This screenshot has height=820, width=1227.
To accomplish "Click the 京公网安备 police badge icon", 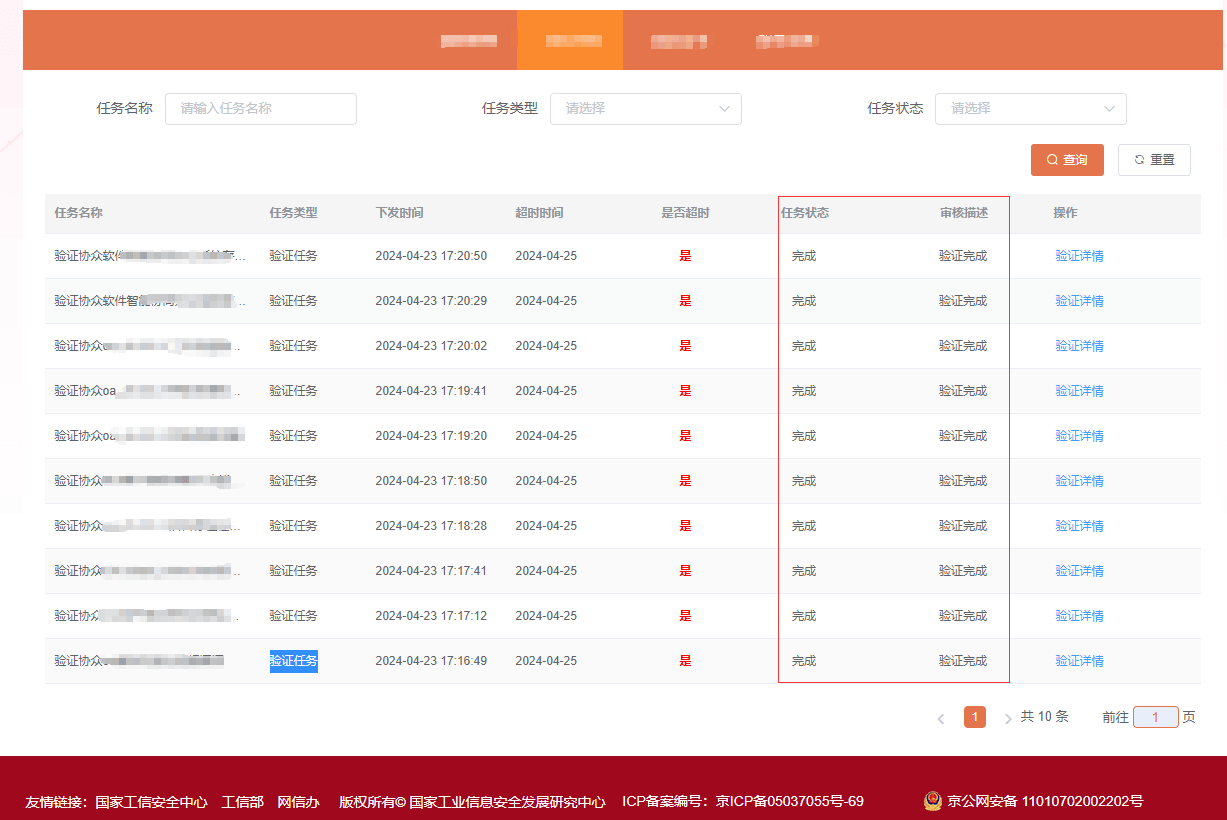I will [x=932, y=801].
